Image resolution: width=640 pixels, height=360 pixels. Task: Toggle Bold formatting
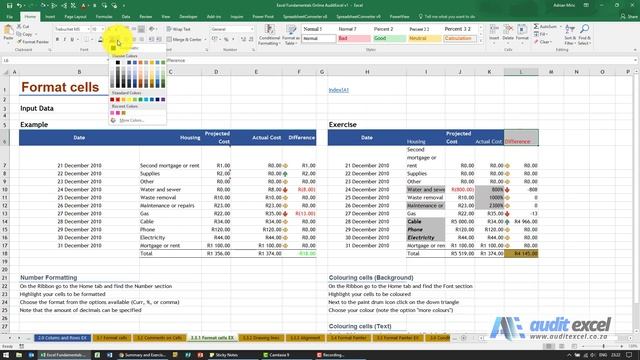(x=58, y=40)
